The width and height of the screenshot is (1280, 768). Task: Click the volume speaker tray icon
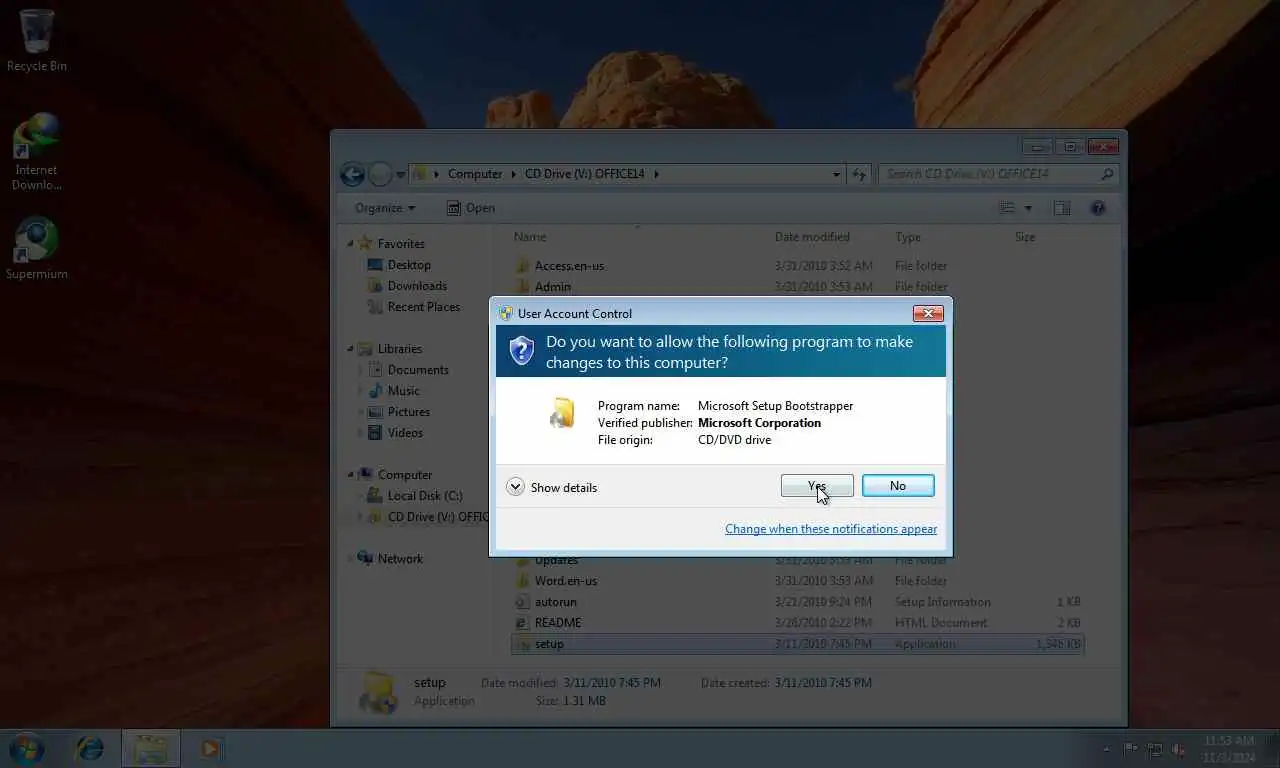click(x=1179, y=749)
